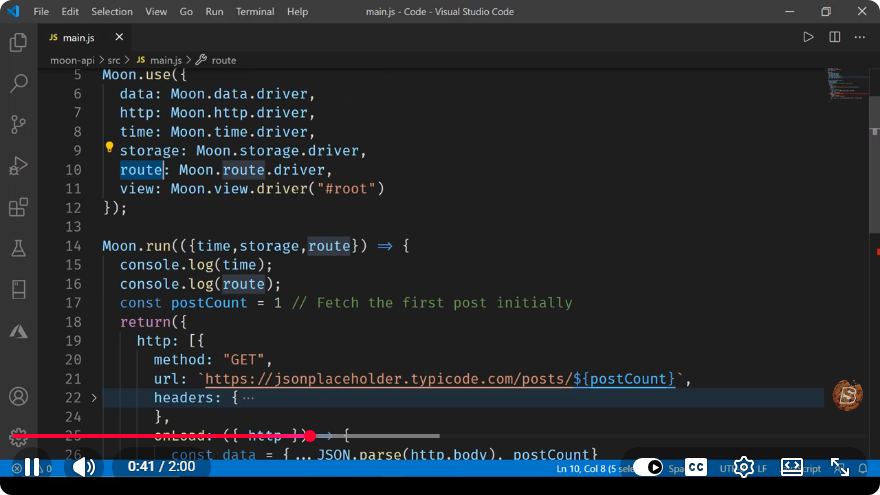880x495 pixels.
Task: Open the editor More Actions ellipsis menu
Action: click(860, 38)
